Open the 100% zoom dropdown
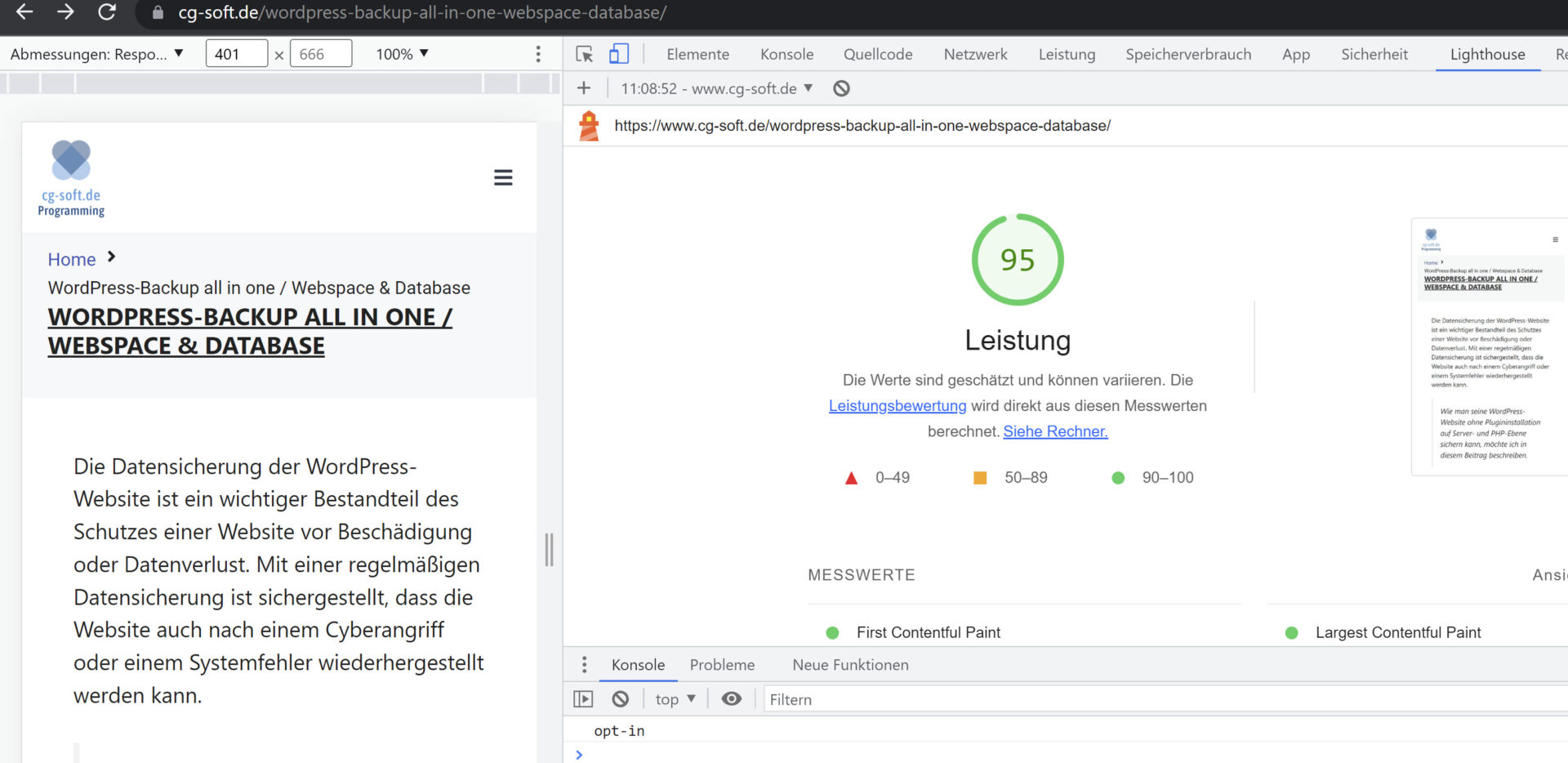This screenshot has width=1568, height=763. click(x=402, y=54)
